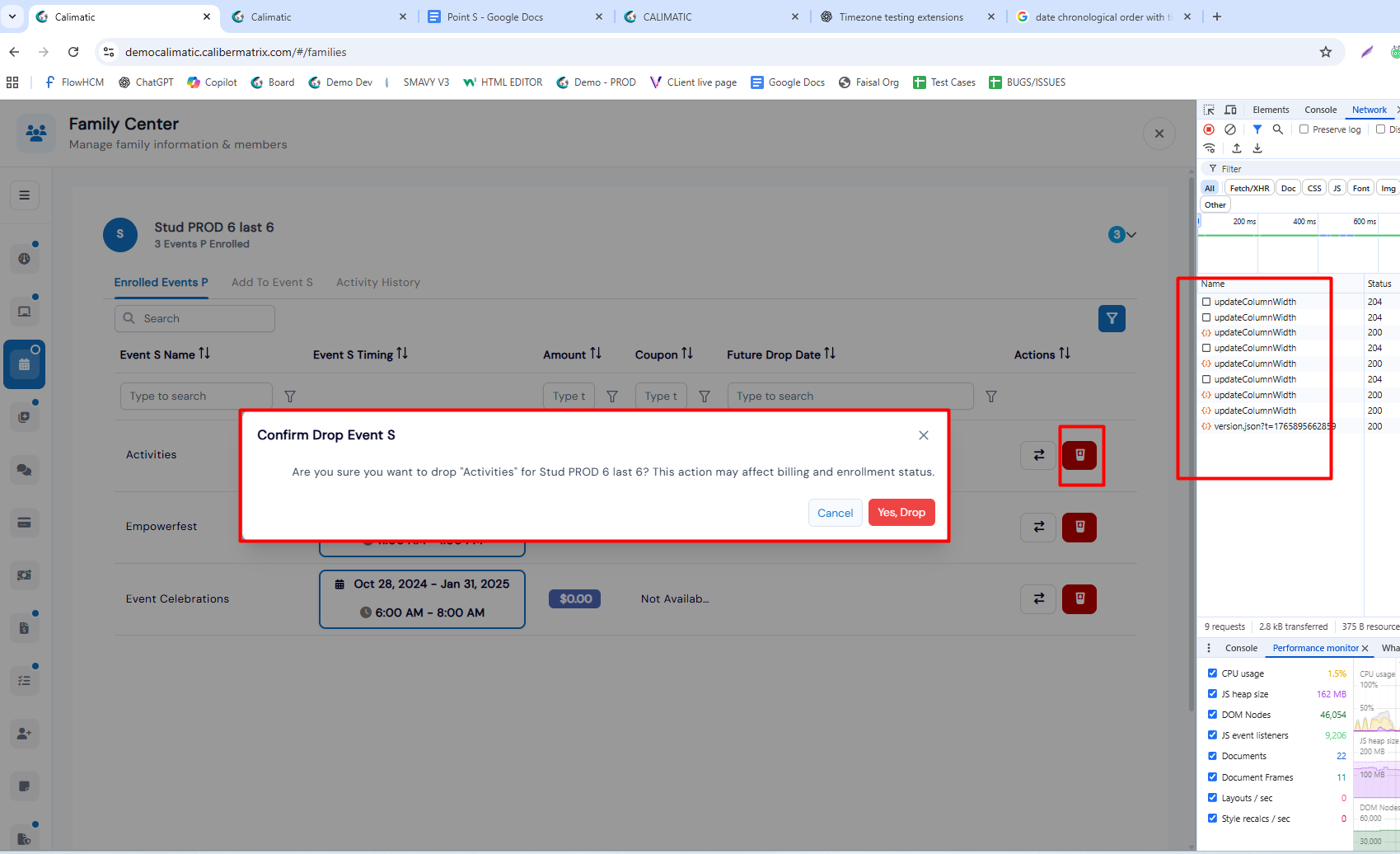Open Coupon column filter options
This screenshot has width=1400, height=854.
point(705,396)
